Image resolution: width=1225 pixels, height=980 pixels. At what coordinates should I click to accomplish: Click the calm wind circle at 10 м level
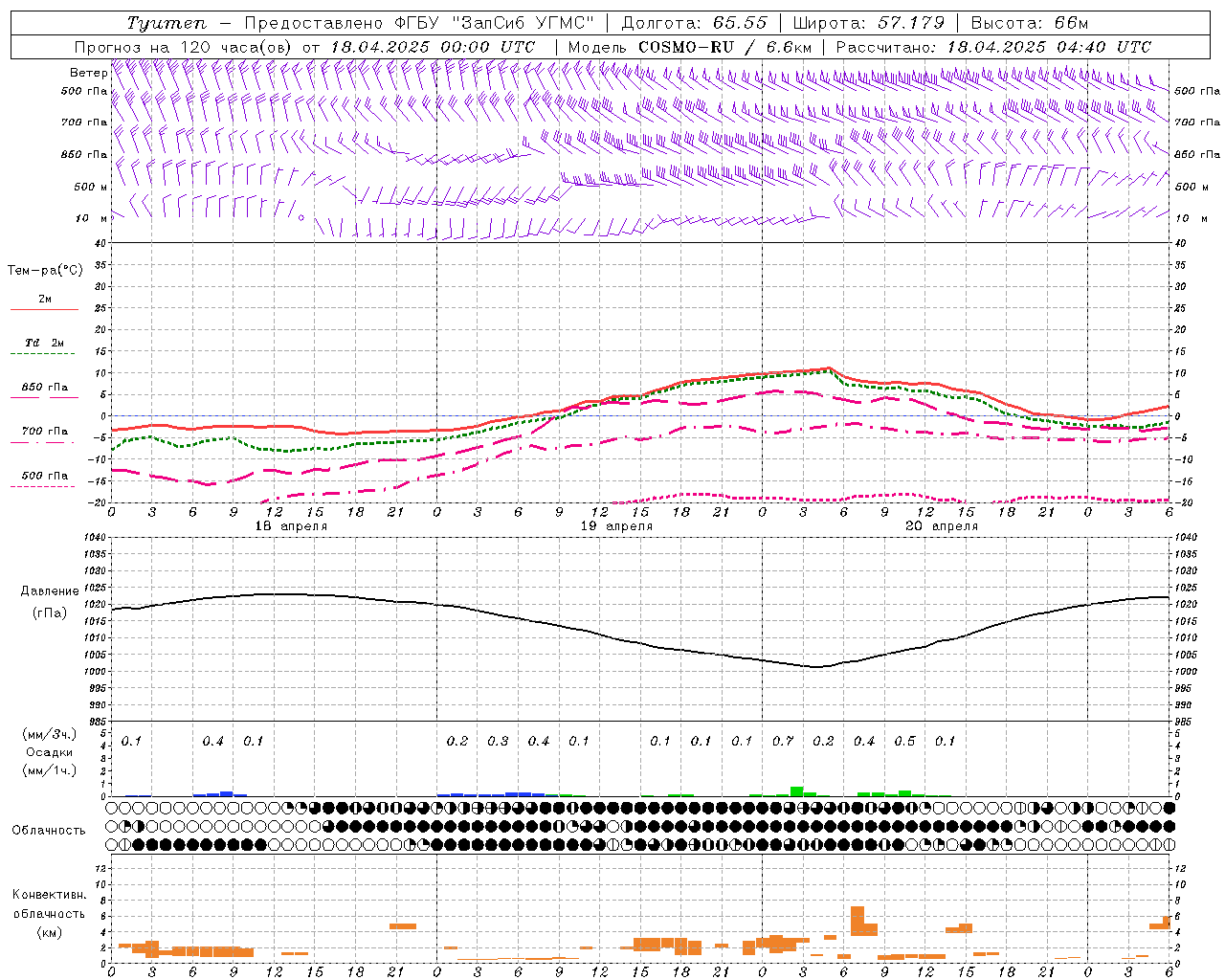(301, 218)
